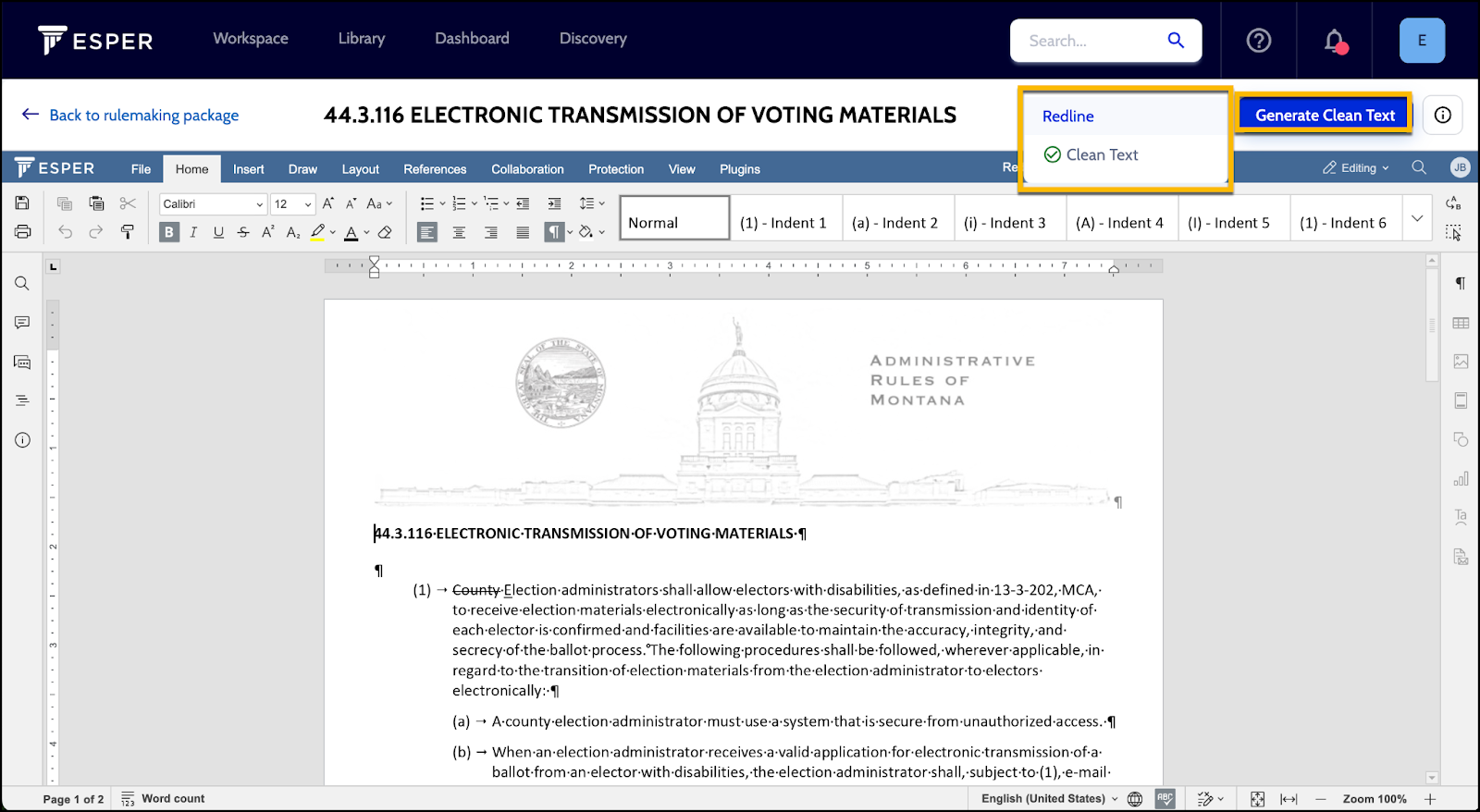This screenshot has height=812, width=1480.
Task: Apply superscript formatting
Action: 267,232
